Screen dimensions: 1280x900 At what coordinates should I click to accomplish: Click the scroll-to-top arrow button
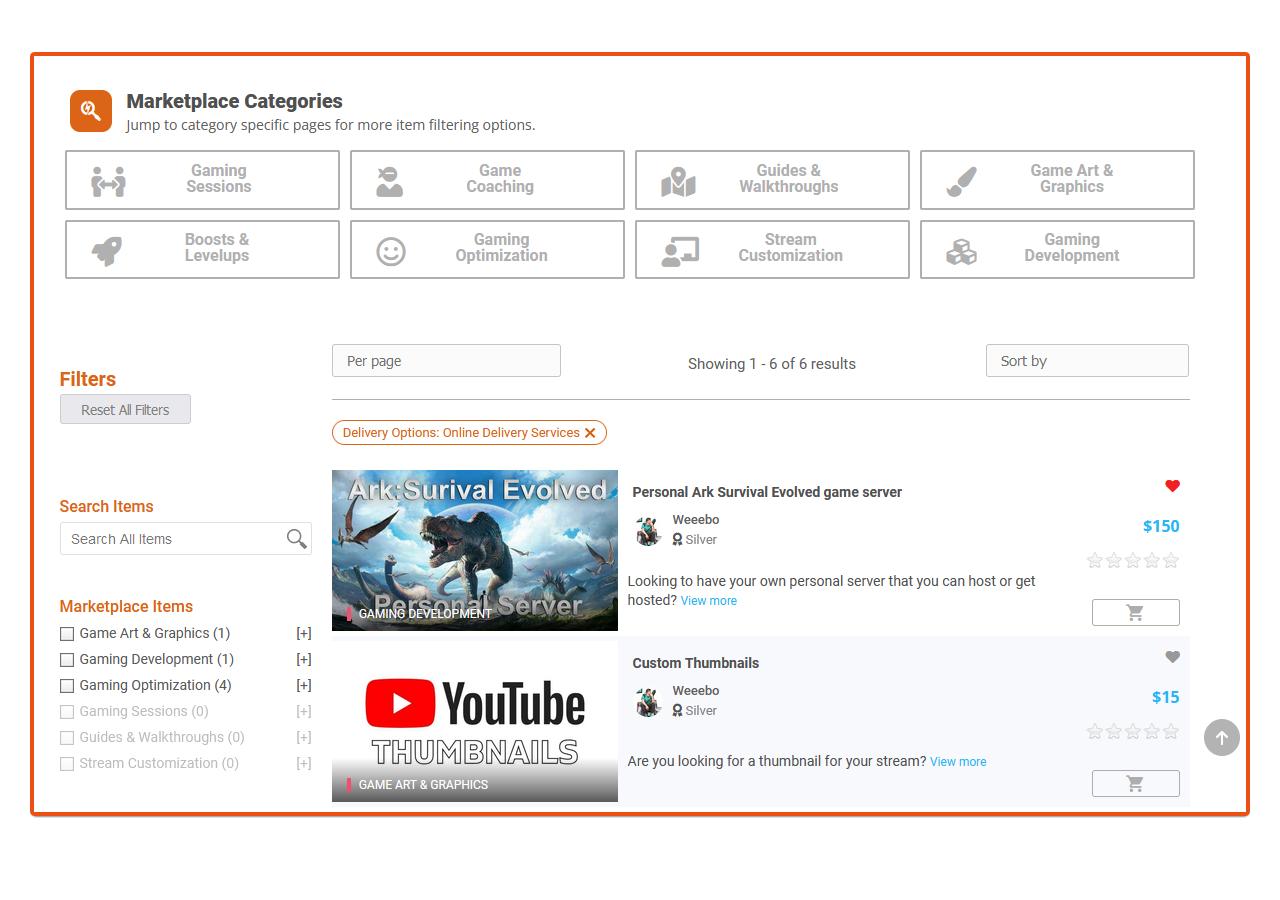pos(1222,738)
